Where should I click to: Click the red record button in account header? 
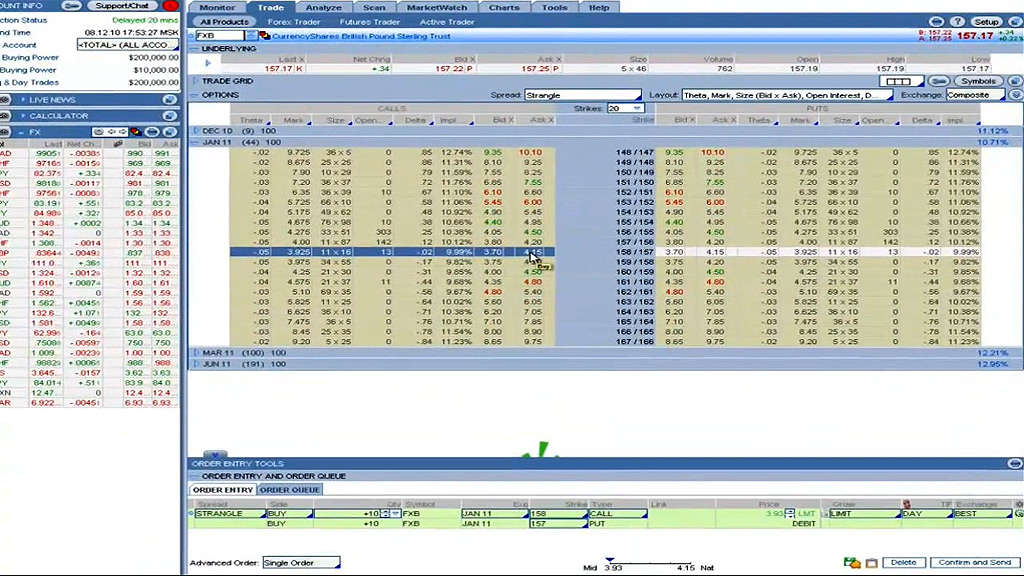(x=170, y=6)
